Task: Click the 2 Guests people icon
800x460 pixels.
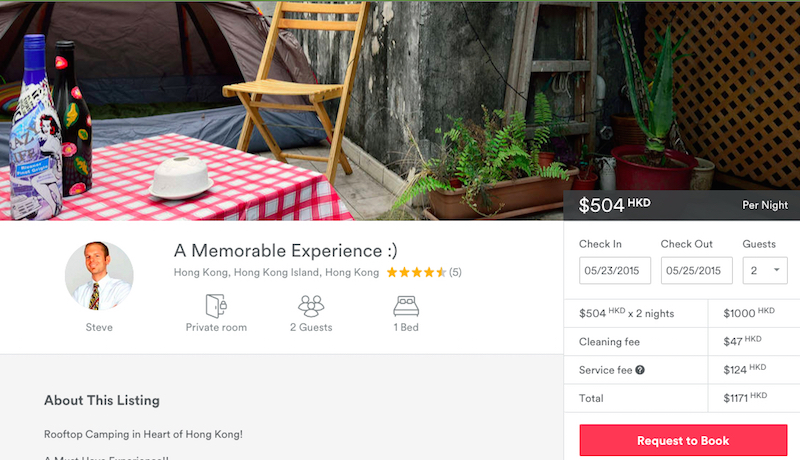Action: coord(311,305)
